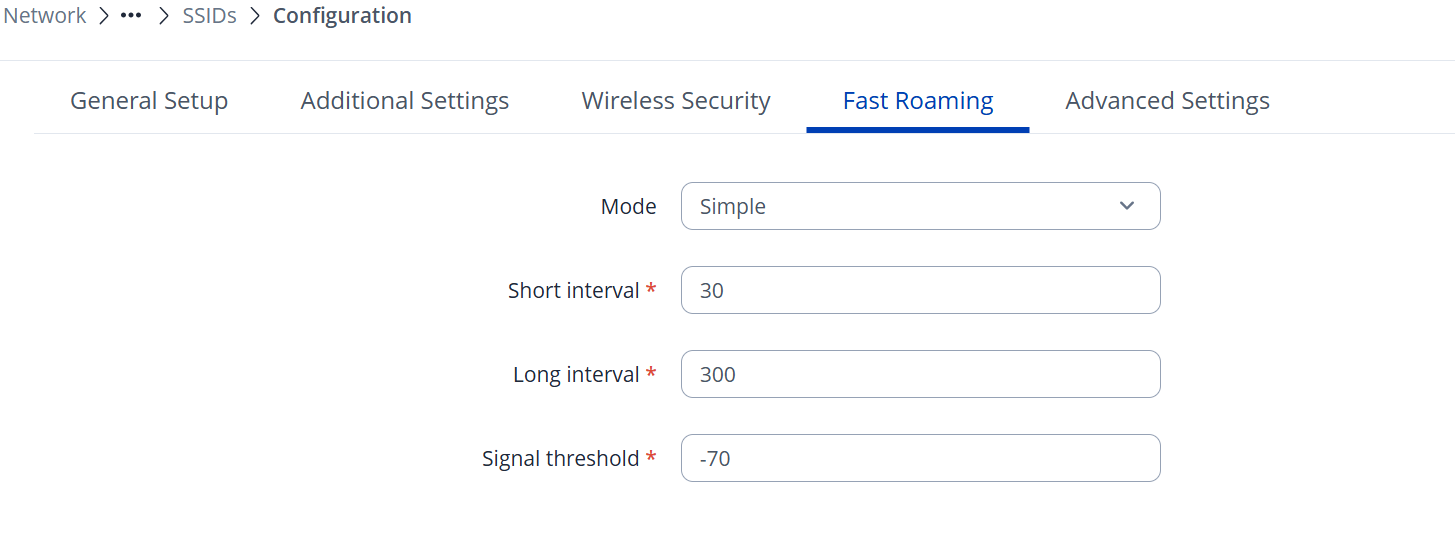This screenshot has width=1455, height=535.
Task: Go back to SSIDs via breadcrumb
Action: (x=209, y=17)
